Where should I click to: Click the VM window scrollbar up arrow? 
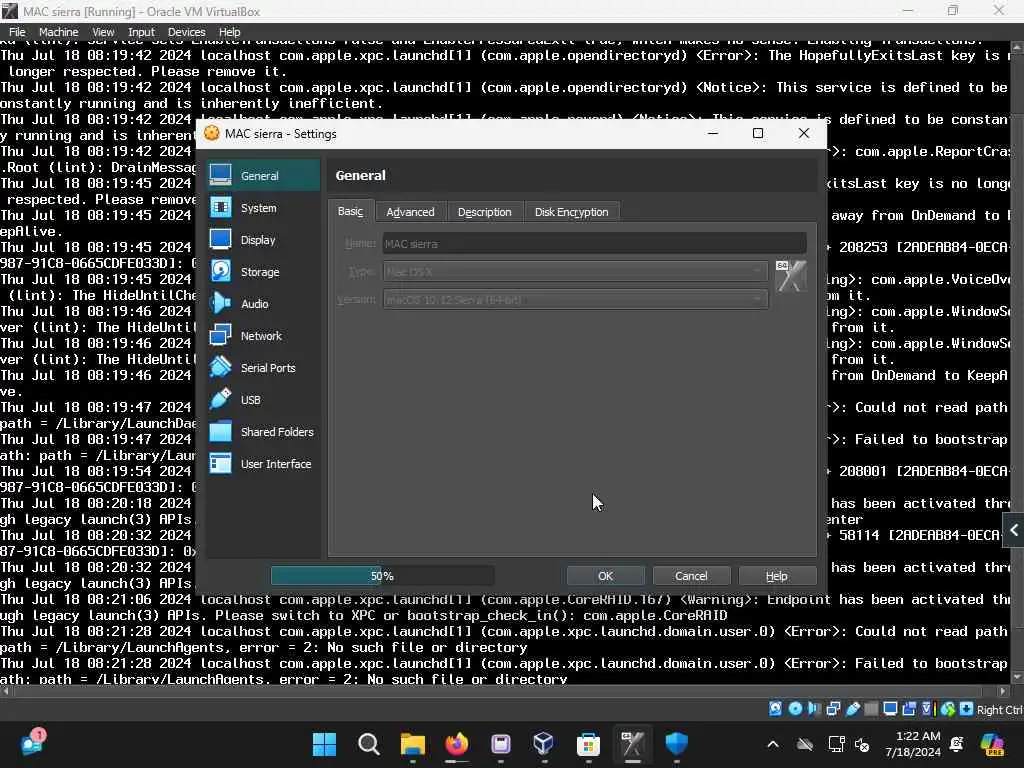1017,48
